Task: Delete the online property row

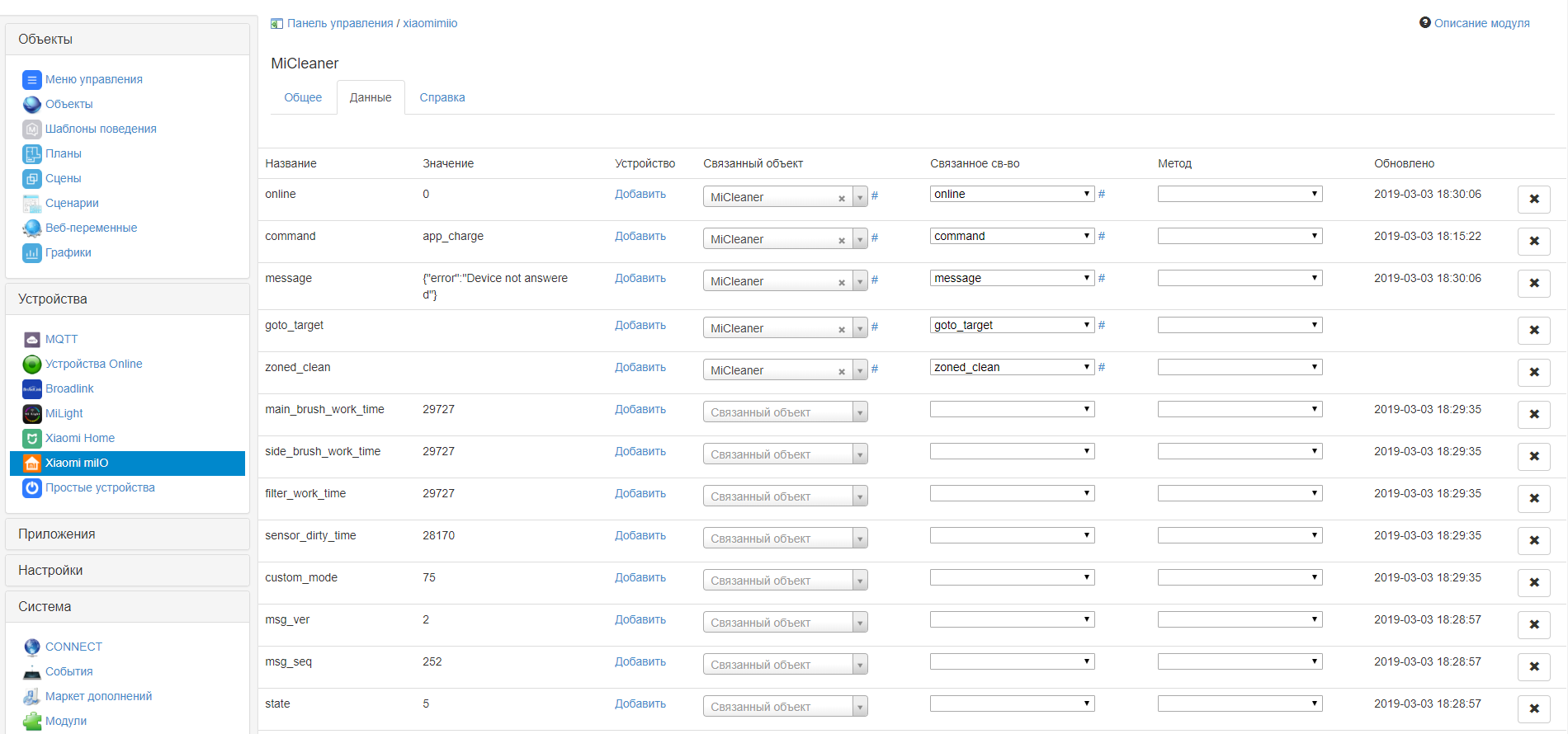Action: point(1533,199)
